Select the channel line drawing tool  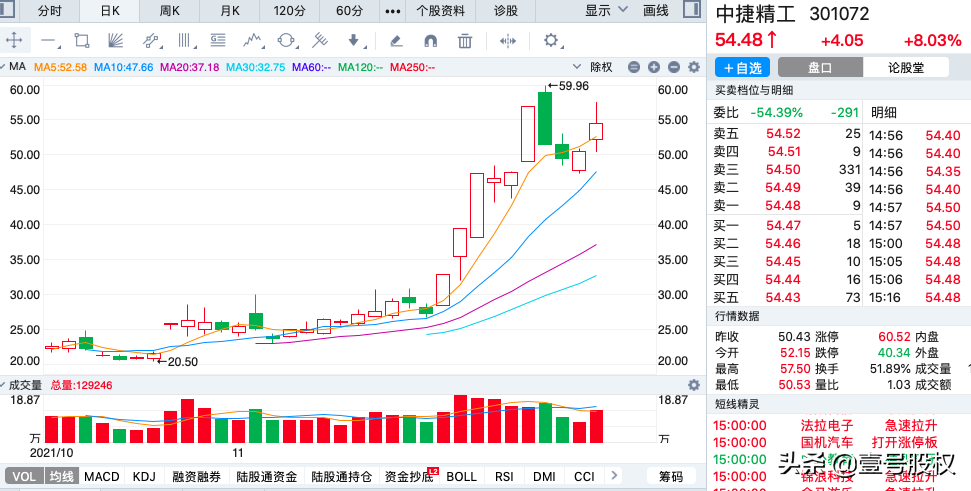pos(150,41)
